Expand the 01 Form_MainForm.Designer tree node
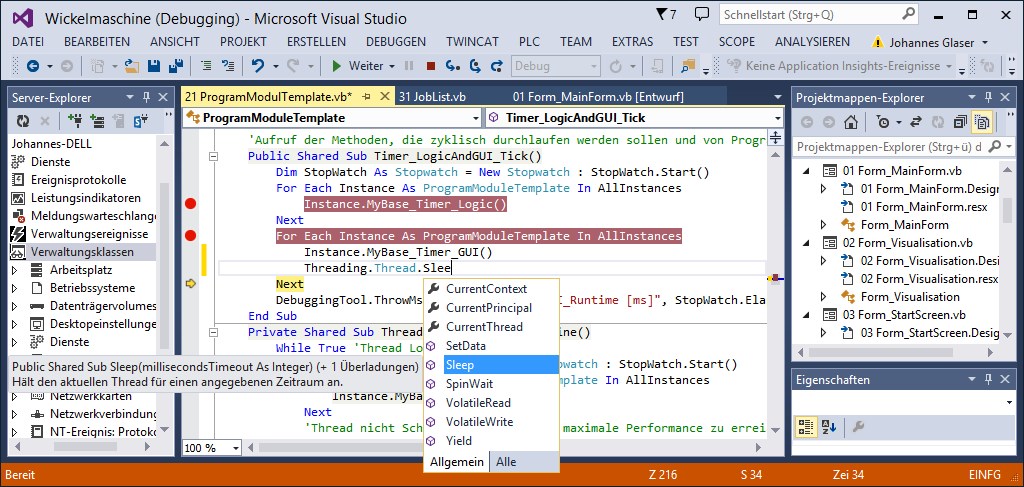 [x=823, y=189]
